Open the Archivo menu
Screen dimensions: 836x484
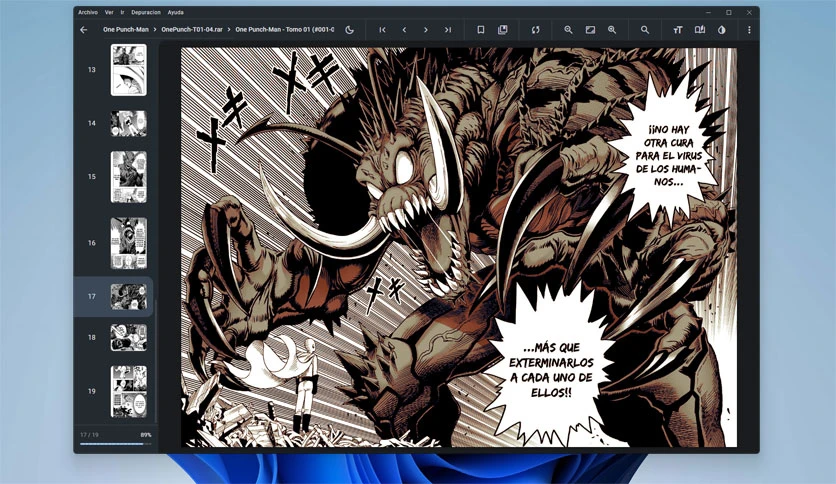coord(88,12)
